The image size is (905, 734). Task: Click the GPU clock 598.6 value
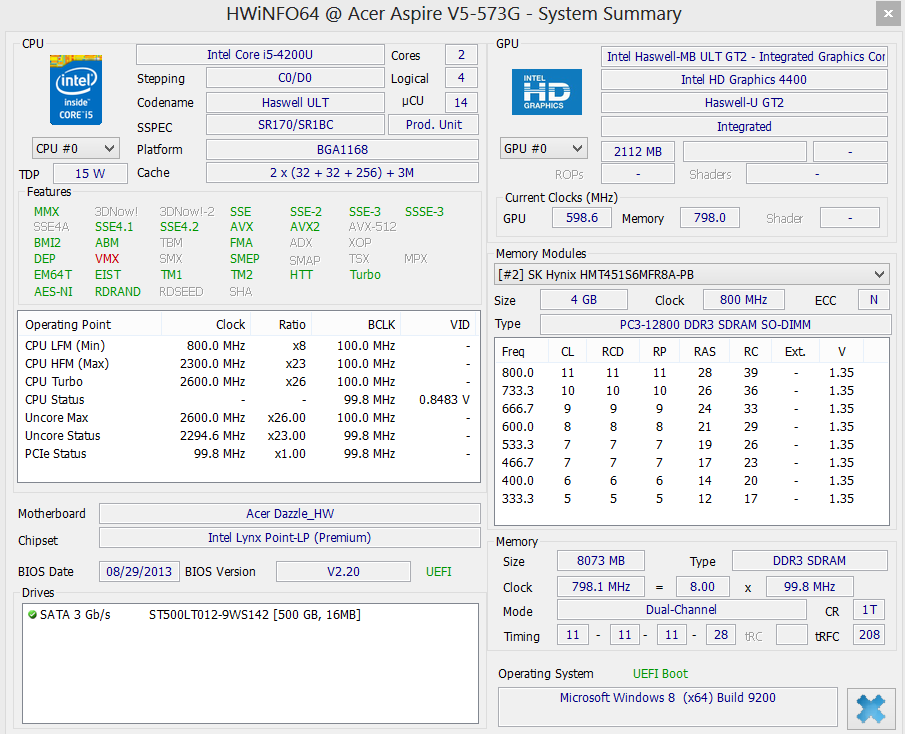(x=582, y=218)
